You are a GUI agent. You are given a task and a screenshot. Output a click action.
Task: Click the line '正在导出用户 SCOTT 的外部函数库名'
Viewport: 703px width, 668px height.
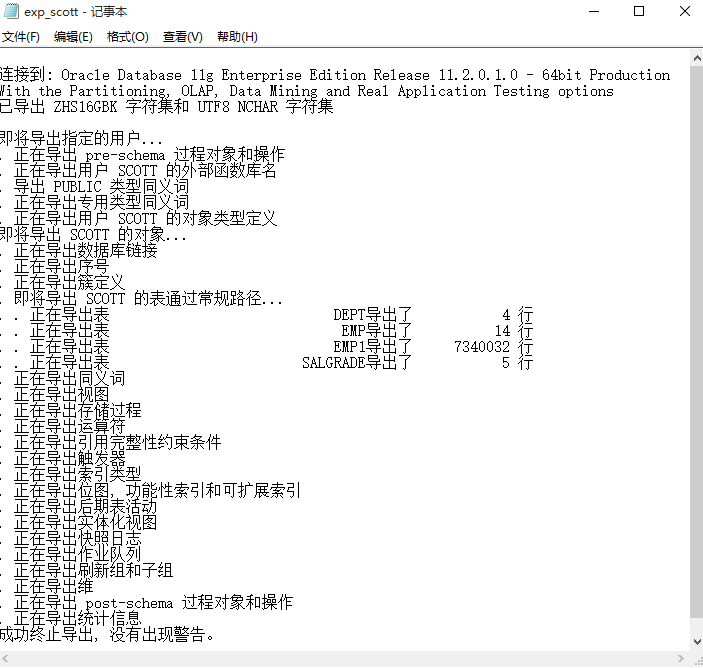click(145, 171)
